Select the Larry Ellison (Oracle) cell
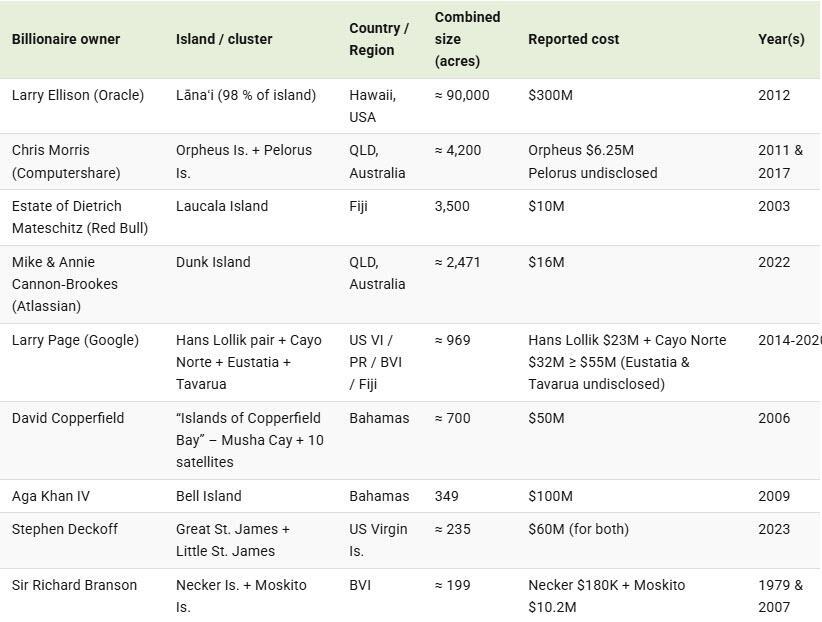The image size is (822, 622). click(x=78, y=95)
